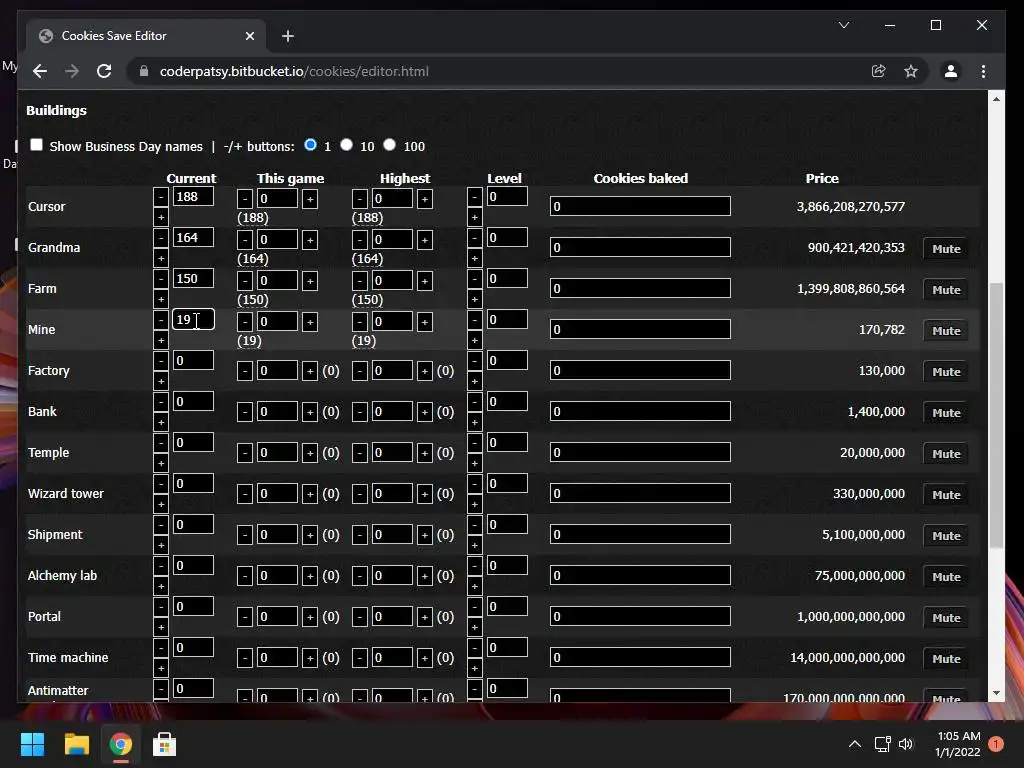Open the network icon in tray

(x=882, y=744)
